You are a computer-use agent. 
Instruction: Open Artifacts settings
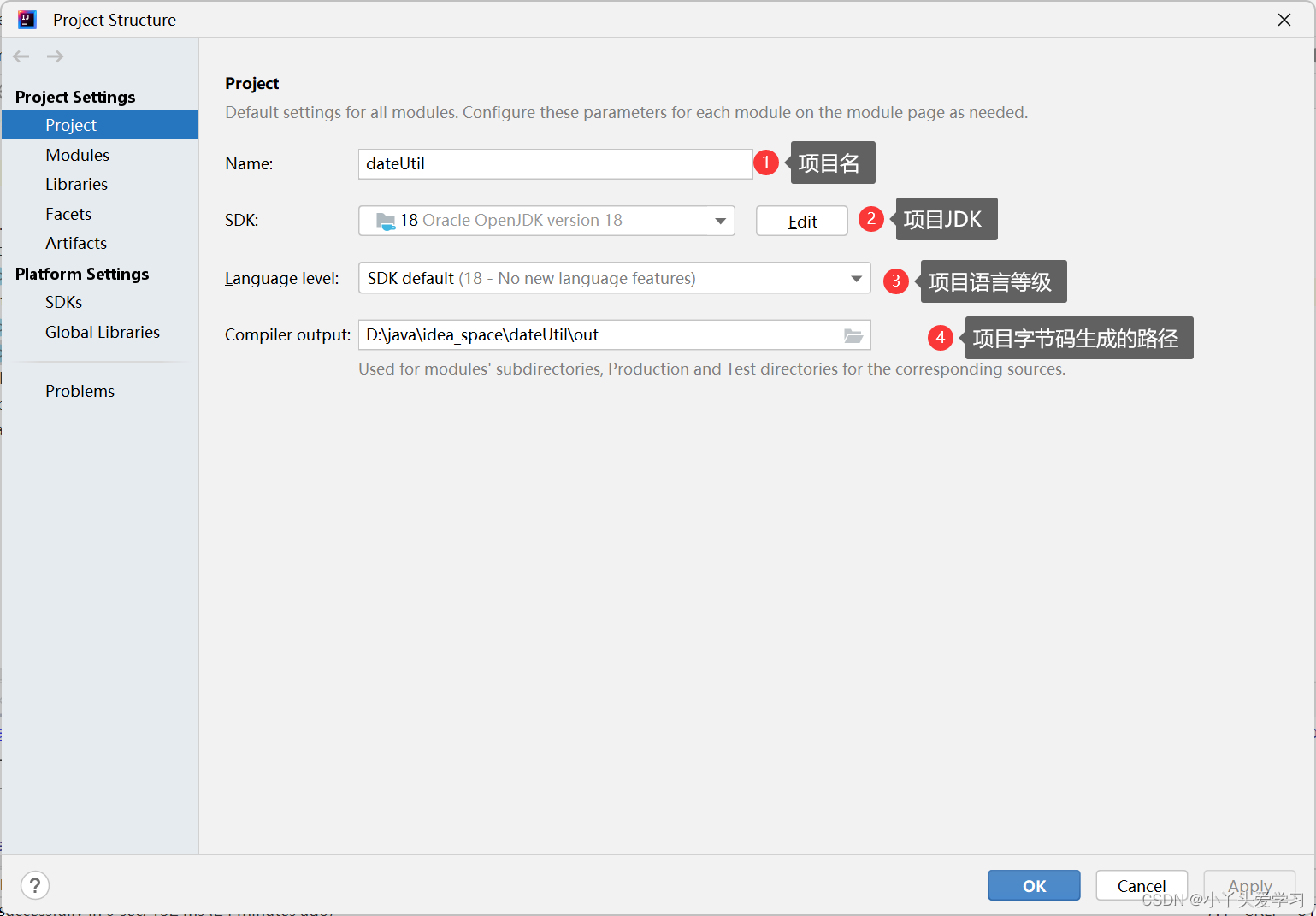[76, 243]
